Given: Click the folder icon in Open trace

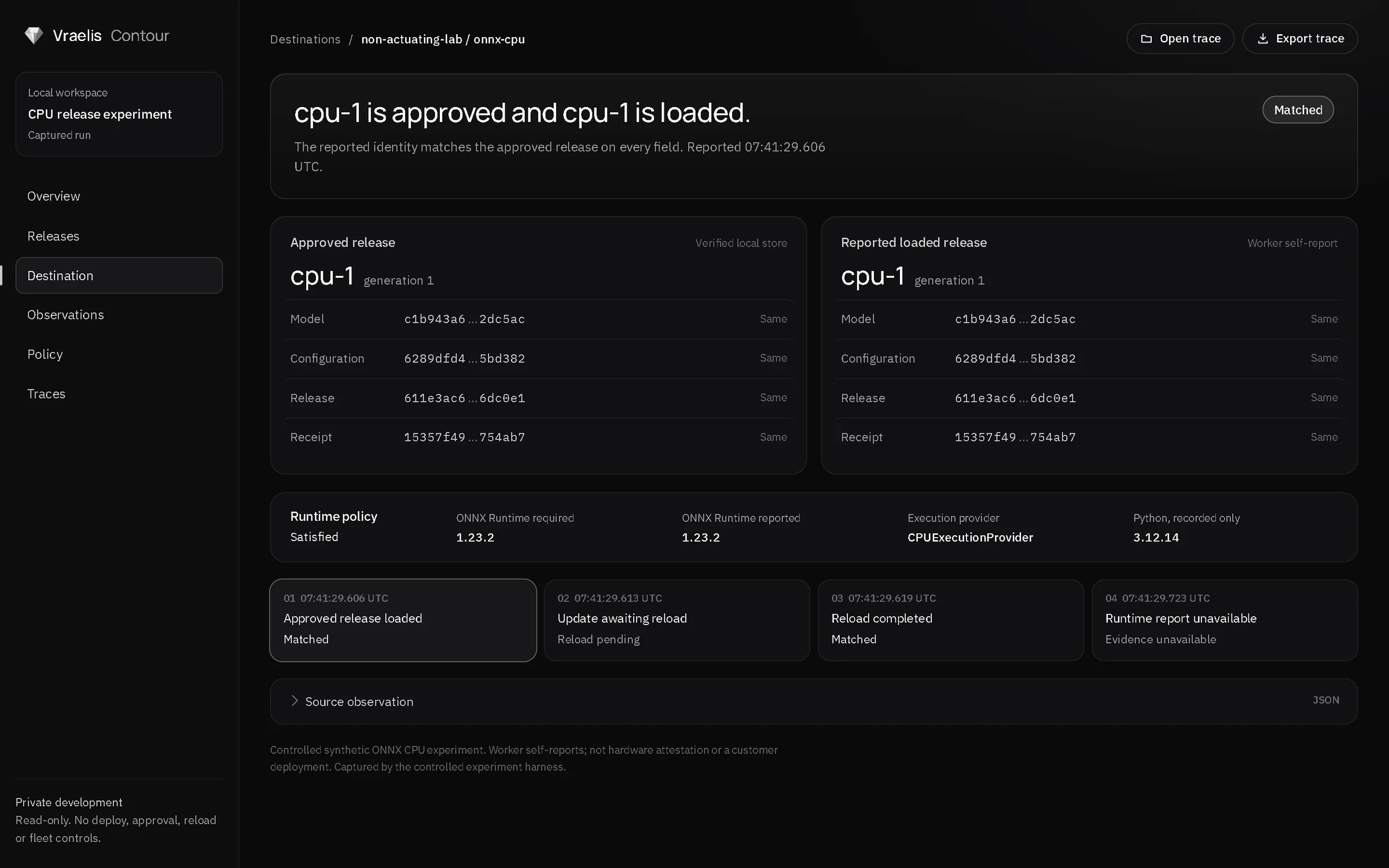Looking at the screenshot, I should 1146,39.
